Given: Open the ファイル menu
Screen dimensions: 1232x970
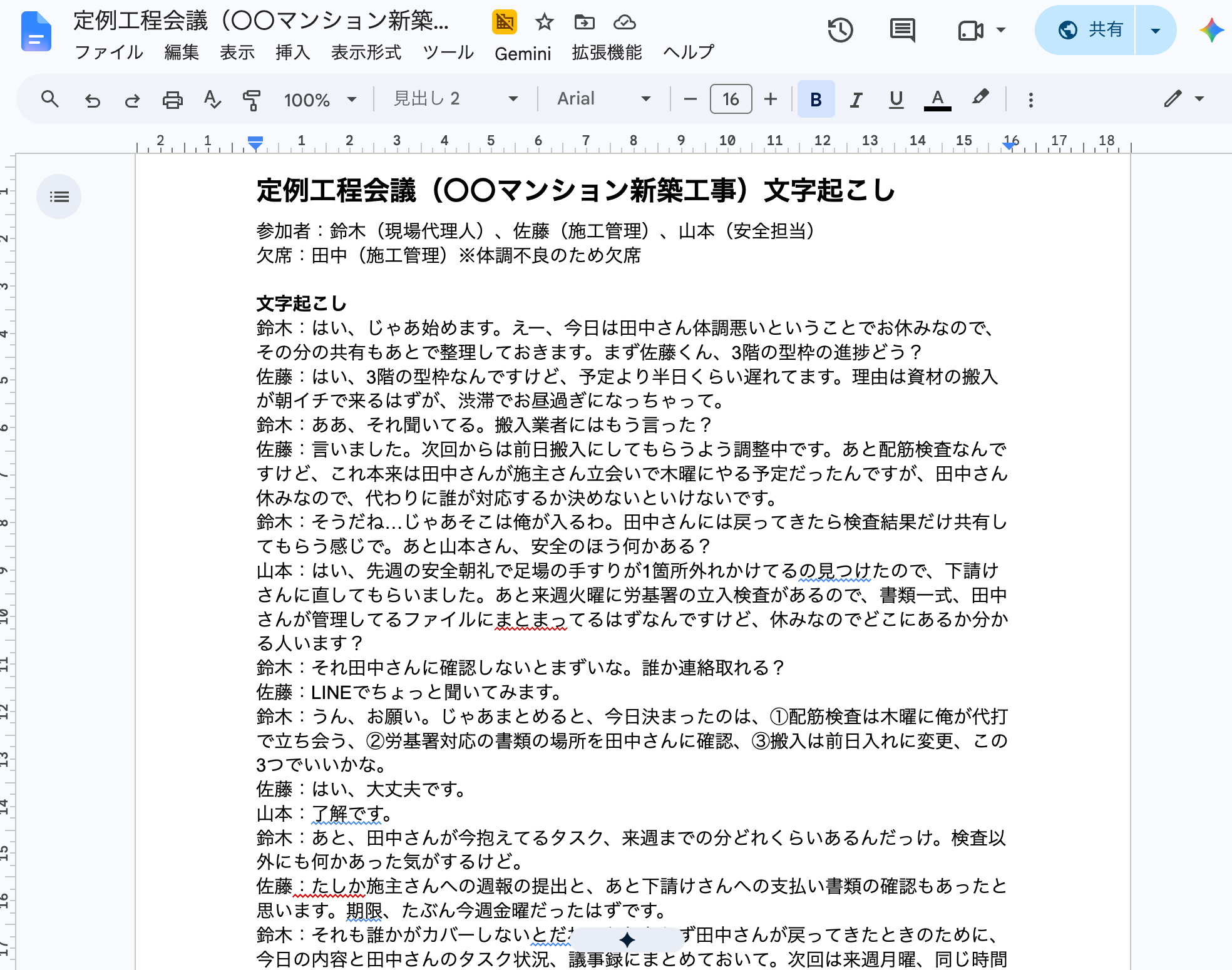Looking at the screenshot, I should tap(108, 53).
